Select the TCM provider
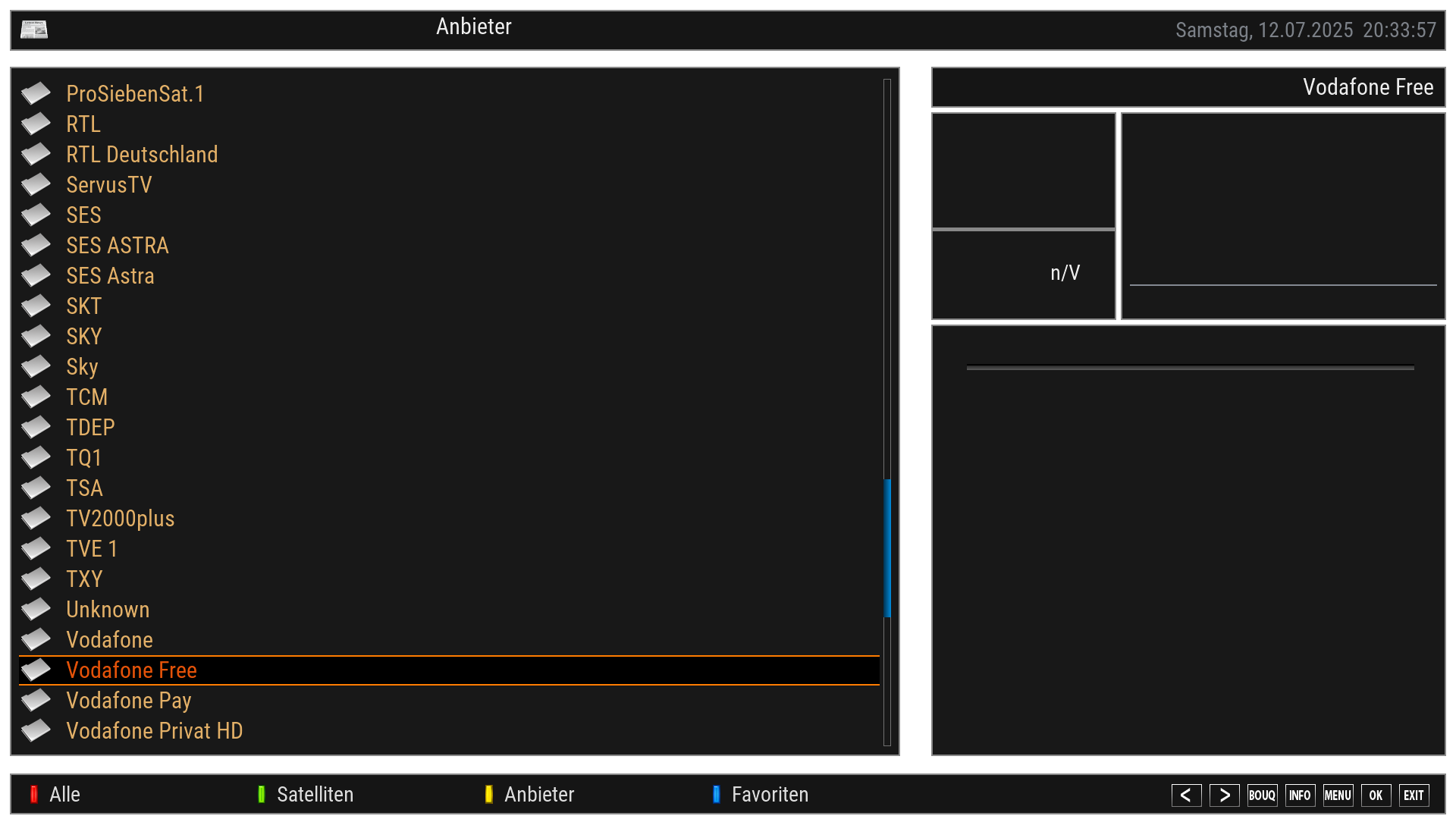The image size is (1456, 819). 449,397
